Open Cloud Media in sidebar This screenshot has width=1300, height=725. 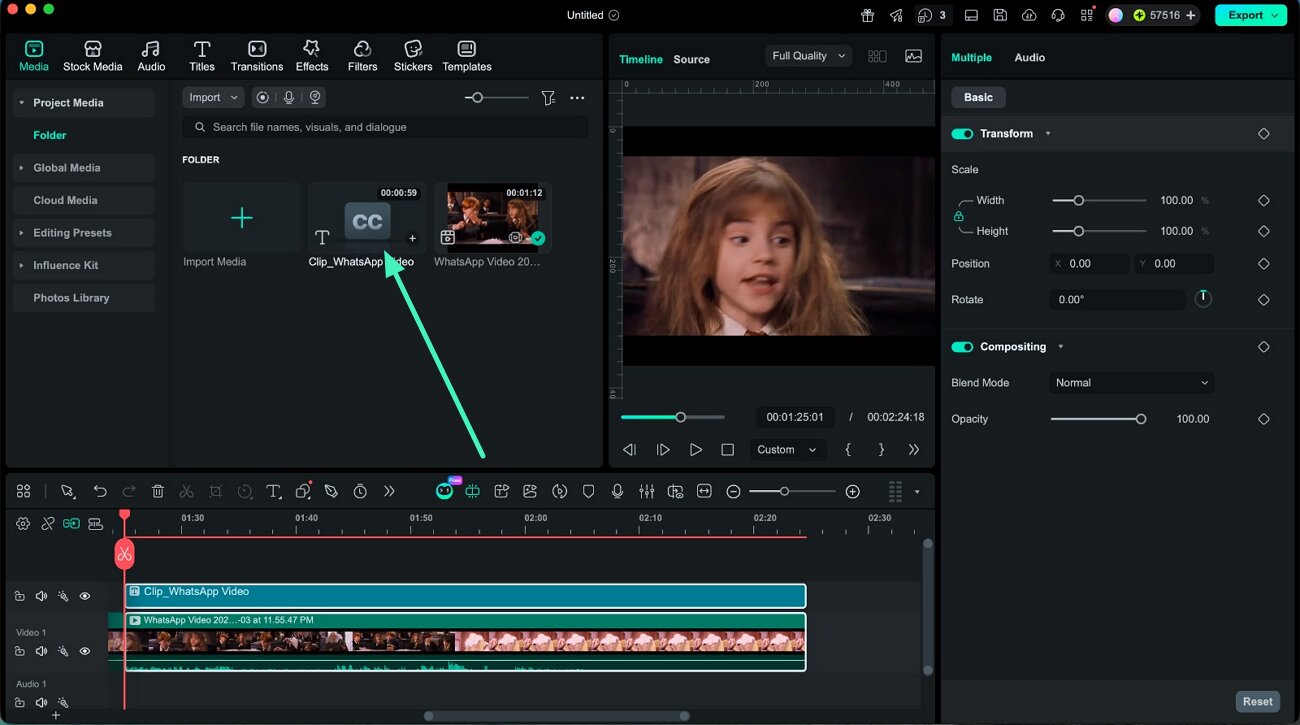84,200
